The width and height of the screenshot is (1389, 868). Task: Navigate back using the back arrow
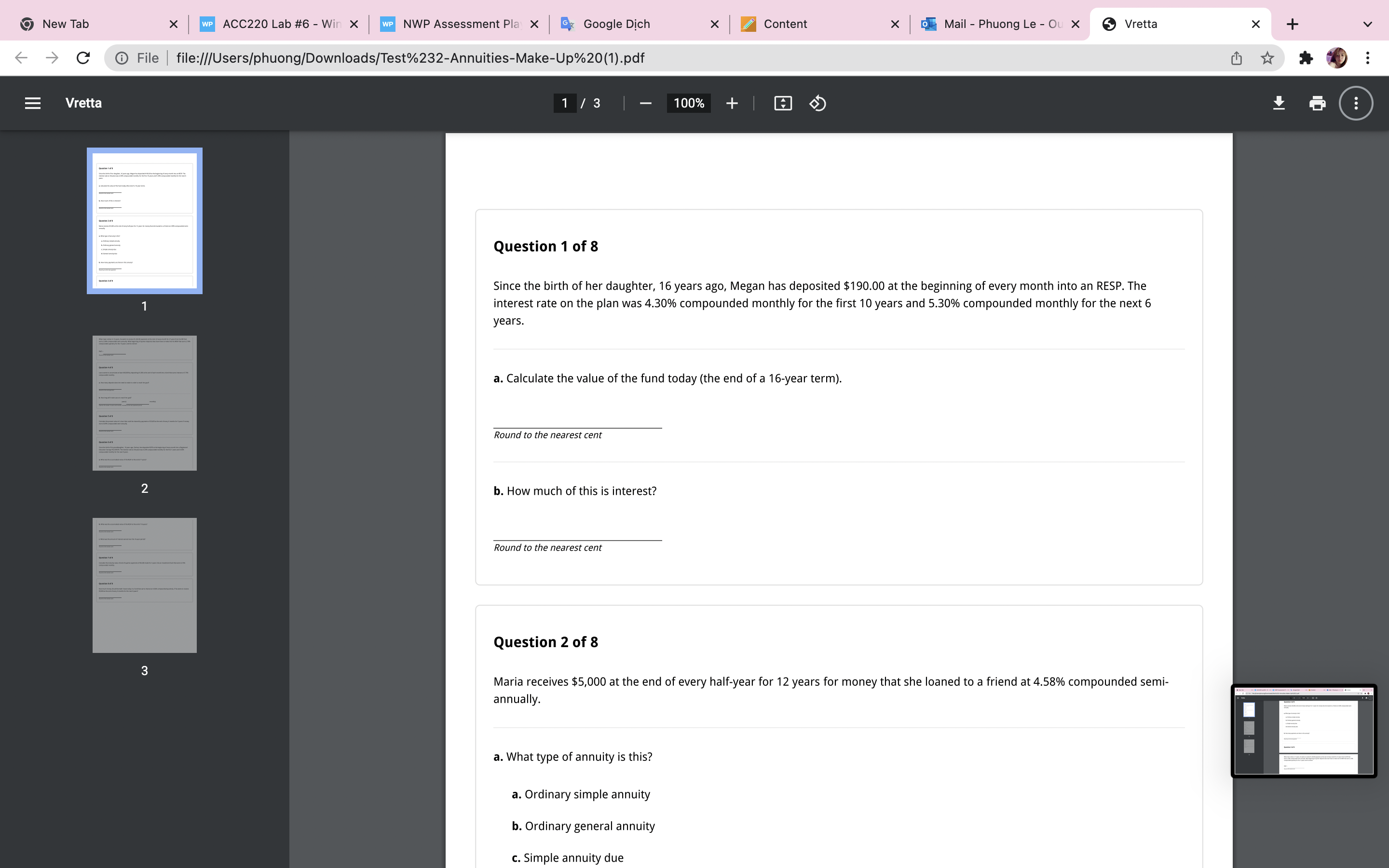pyautogui.click(x=21, y=58)
